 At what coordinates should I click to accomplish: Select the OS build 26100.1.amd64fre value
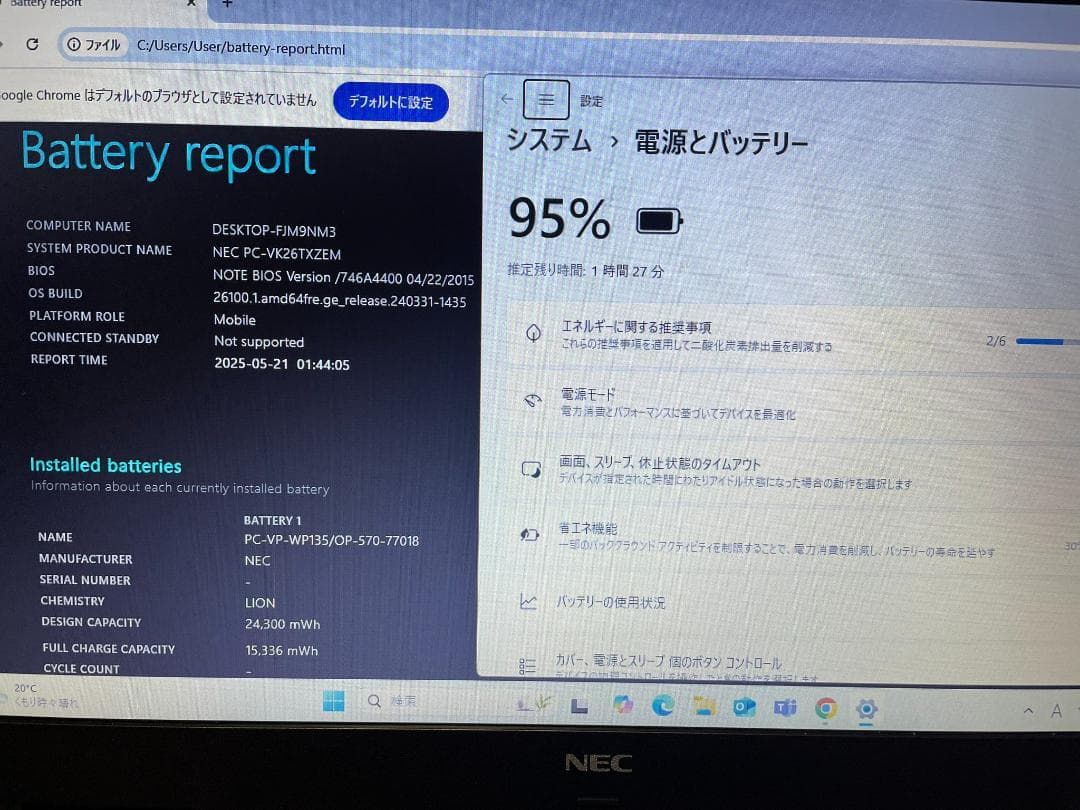click(x=340, y=300)
